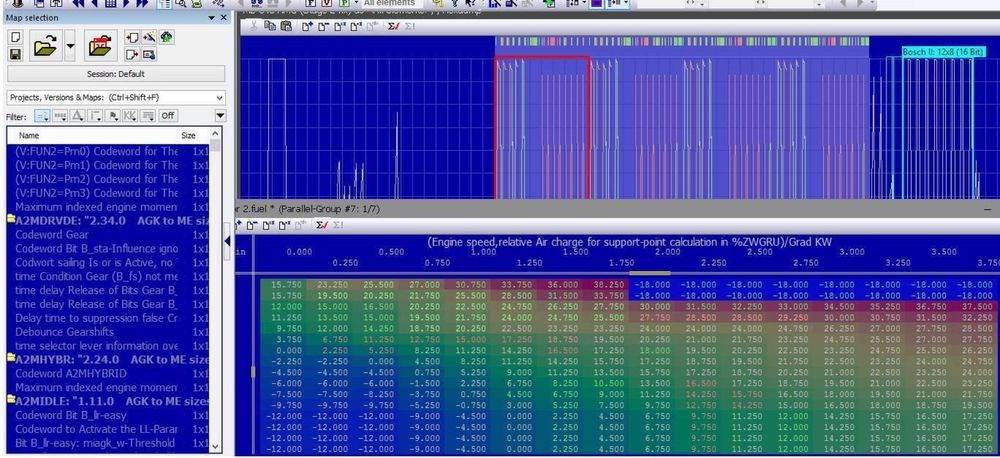Toggle the KK Filter button
1000x458 pixels.
coord(130,115)
